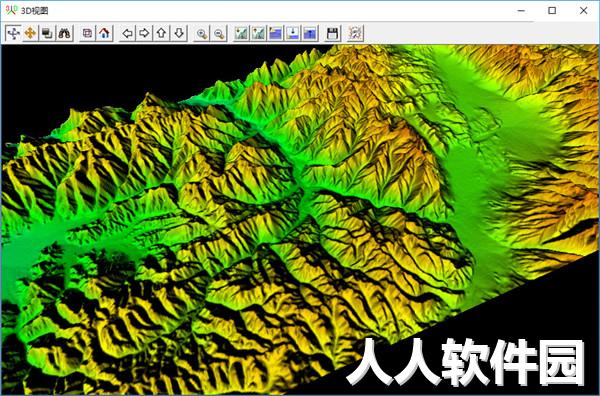Click the first green terrain chart icon

(241, 33)
